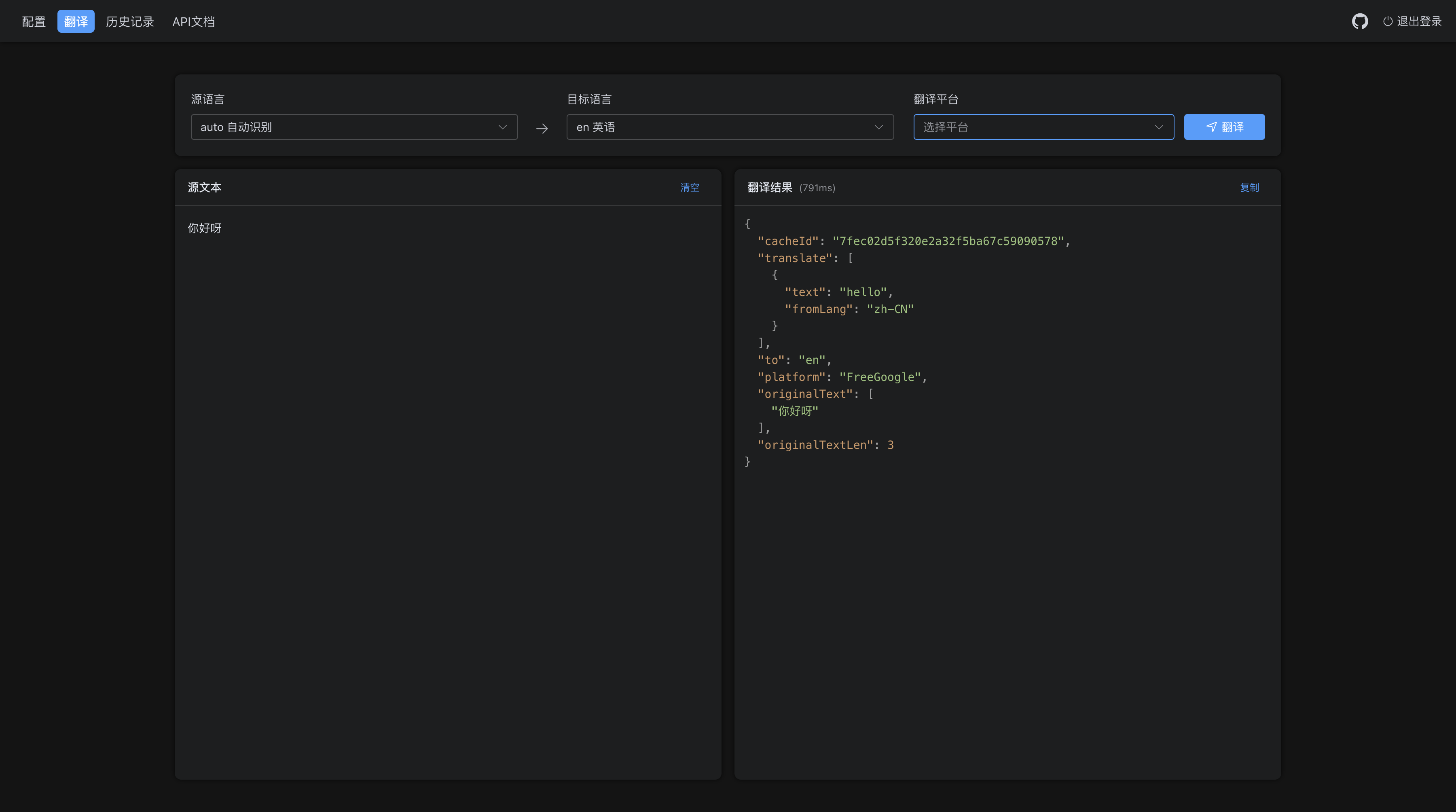Click the 源文本 panel heading
The height and width of the screenshot is (812, 1456).
[205, 188]
